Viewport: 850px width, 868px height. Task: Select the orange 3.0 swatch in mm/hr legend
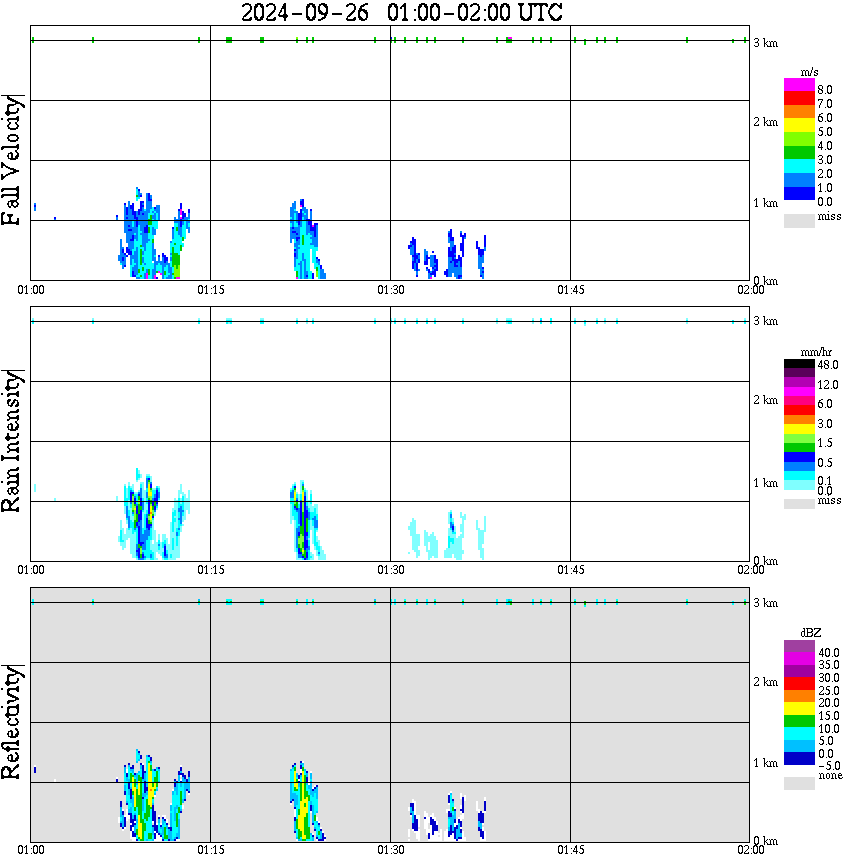tap(799, 420)
